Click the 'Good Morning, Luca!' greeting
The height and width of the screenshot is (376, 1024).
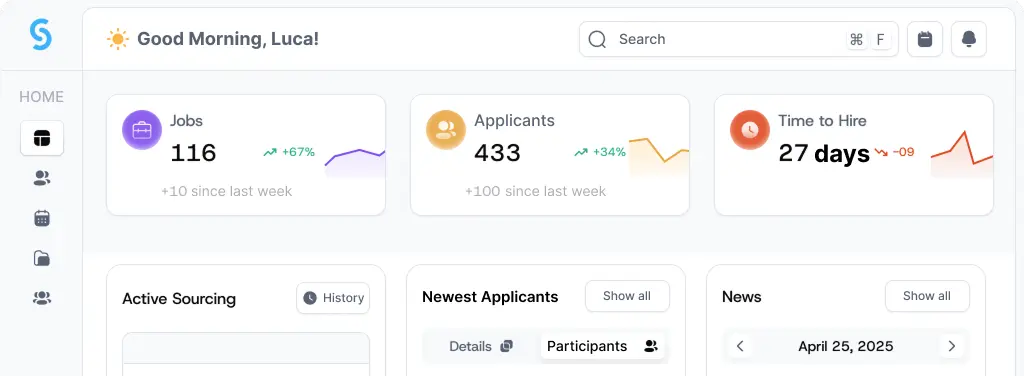[x=228, y=39]
